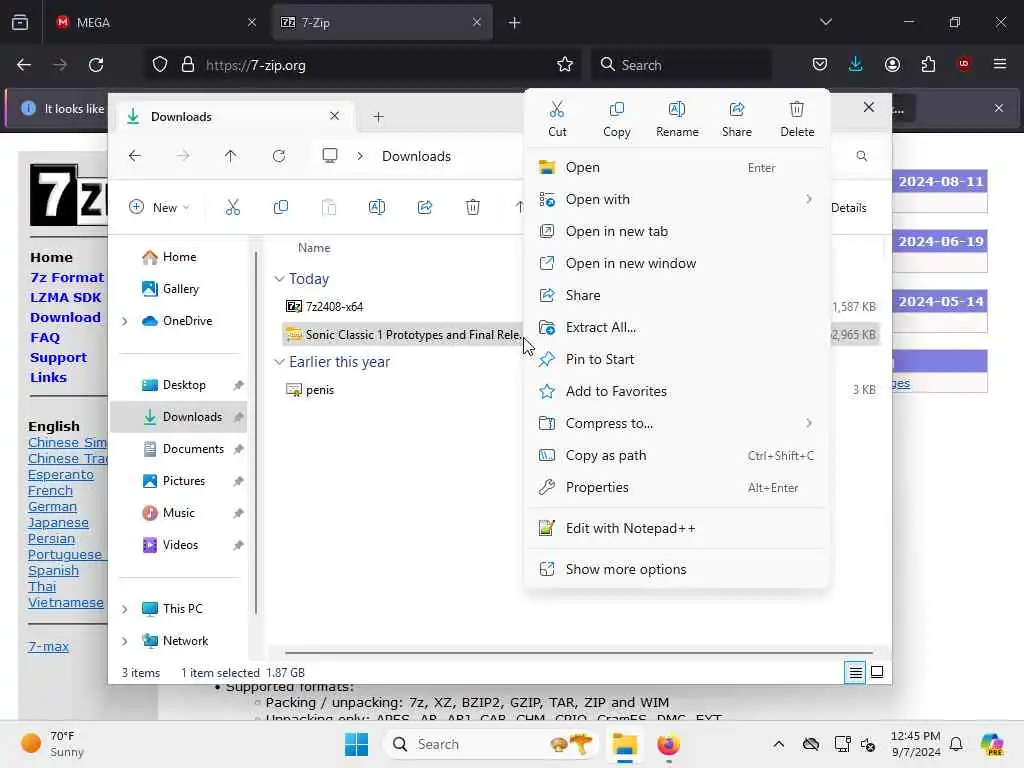1024x768 pixels.
Task: Expand OneDrive tree node
Action: click(125, 321)
